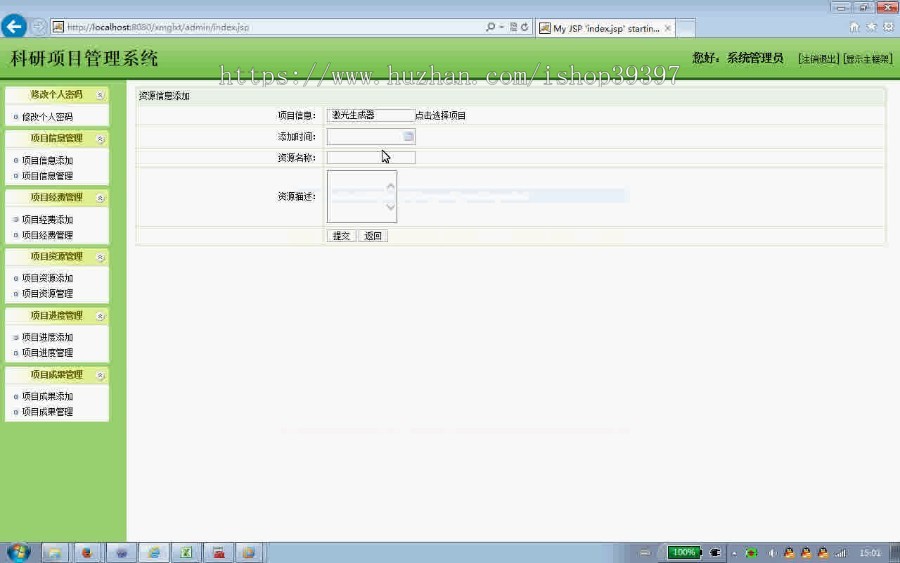The height and width of the screenshot is (563, 900).
Task: Click the system clock showing 15:01
Action: click(870, 553)
